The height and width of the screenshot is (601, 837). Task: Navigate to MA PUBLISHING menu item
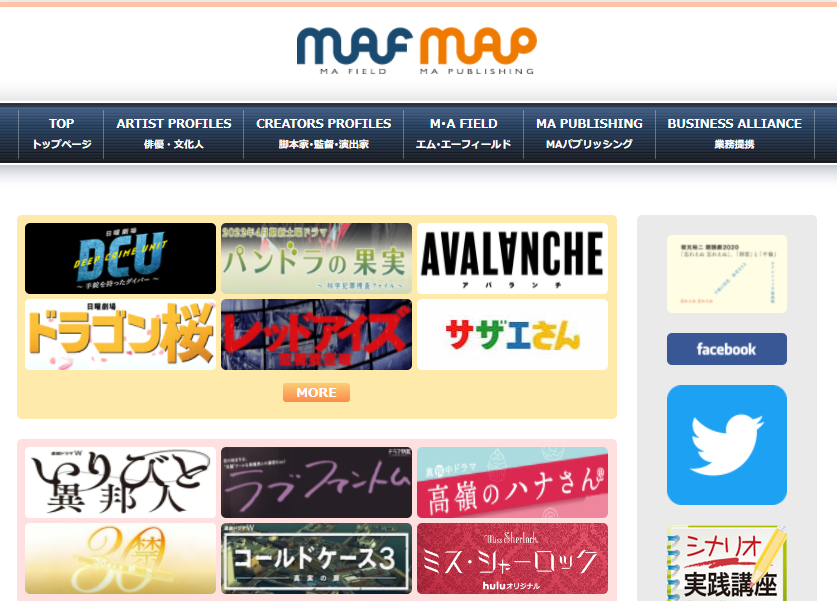[x=589, y=133]
